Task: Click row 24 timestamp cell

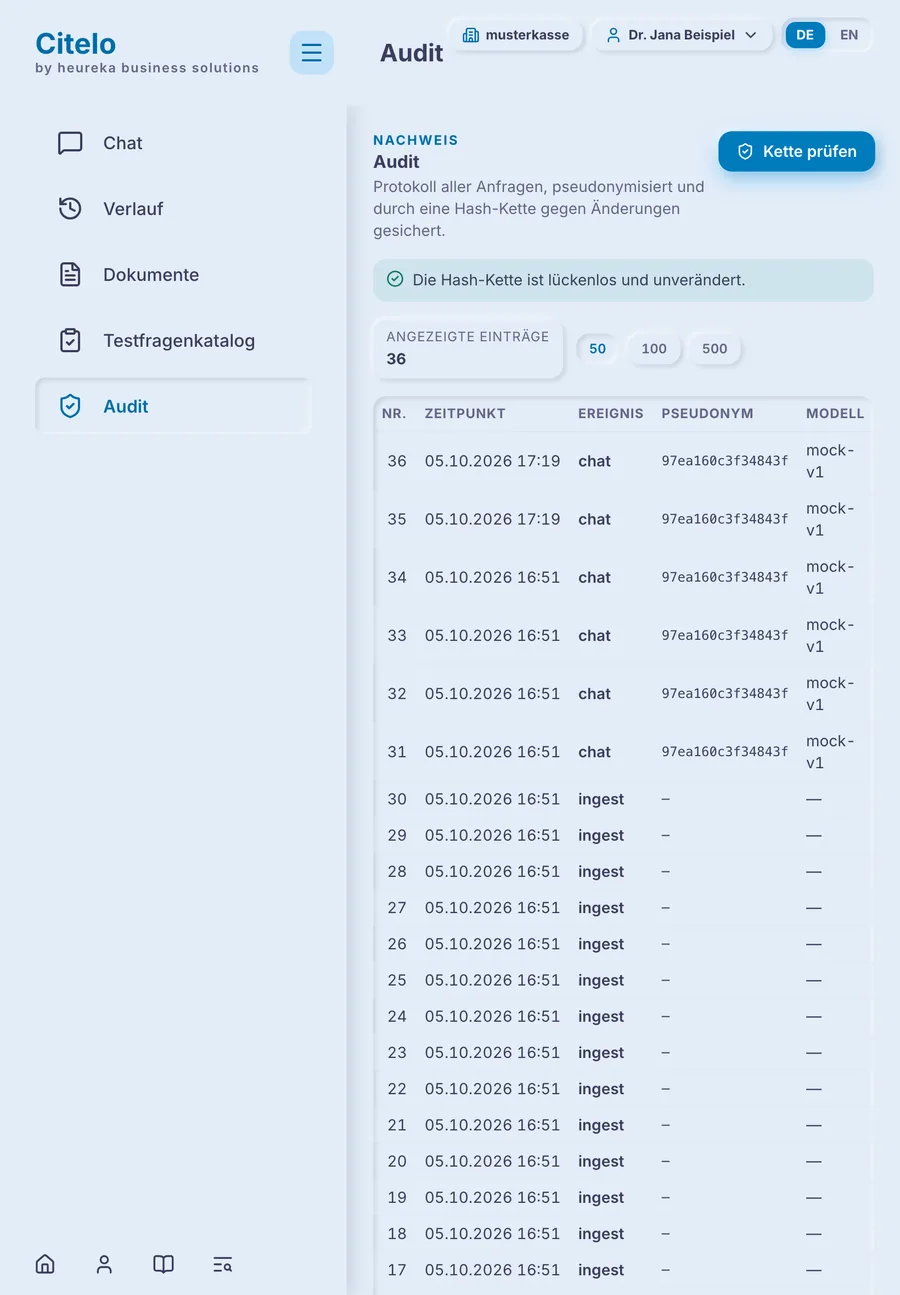Action: click(492, 1016)
